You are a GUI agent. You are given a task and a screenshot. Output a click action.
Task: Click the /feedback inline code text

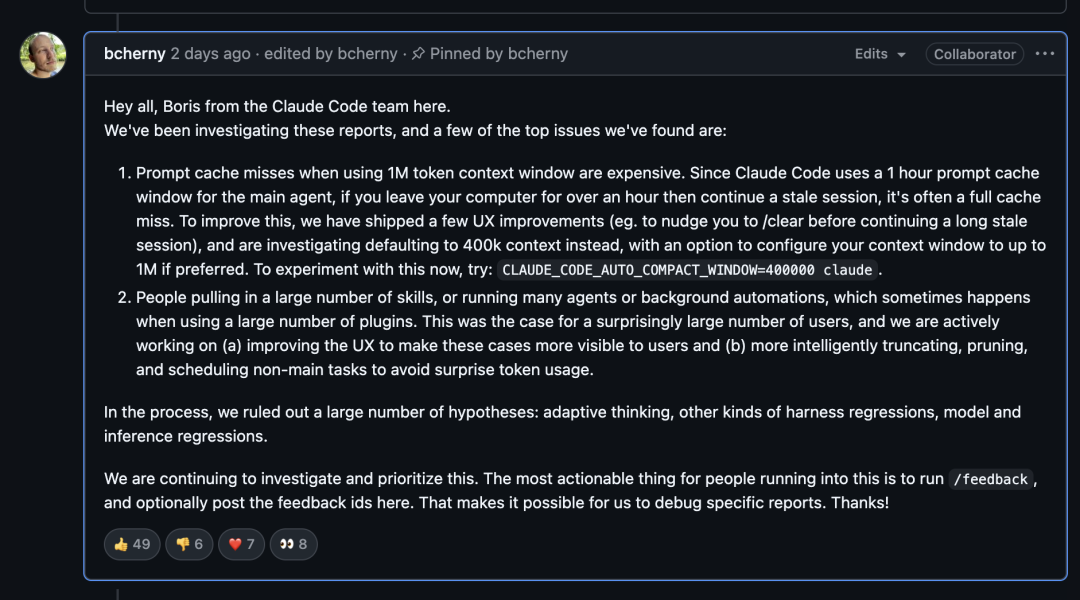coord(990,479)
